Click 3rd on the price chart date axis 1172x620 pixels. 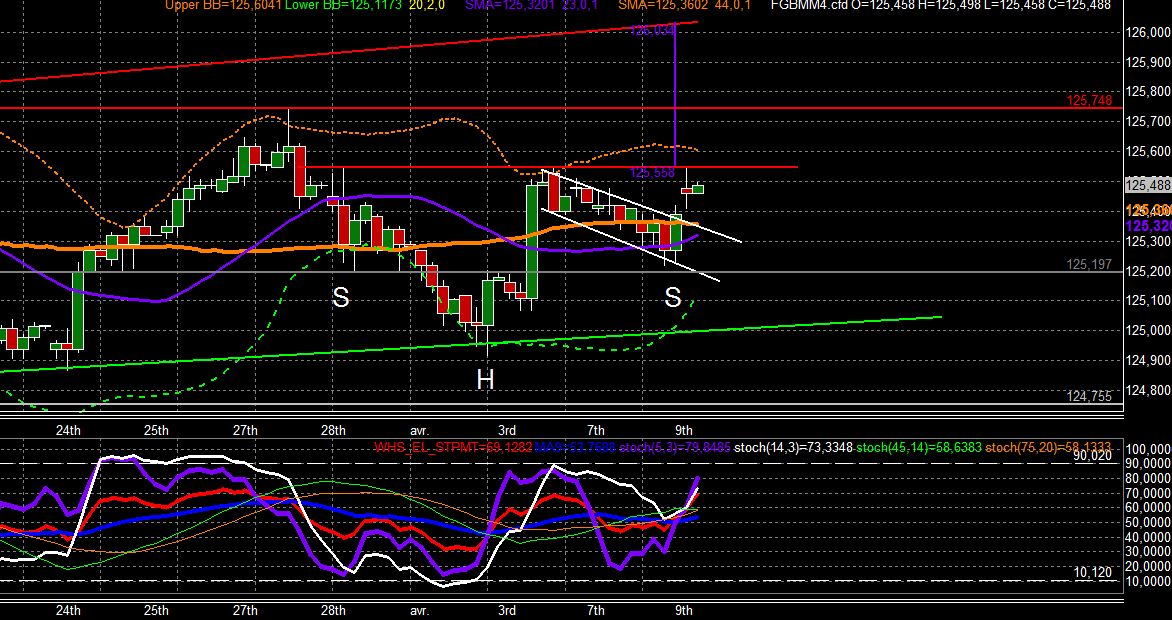click(x=507, y=430)
